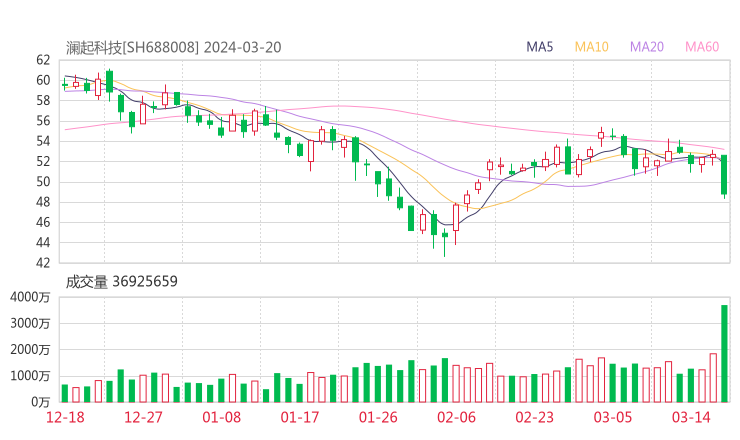The height and width of the screenshot is (440, 740).
Task: Click the 42 price axis label
Action: pyautogui.click(x=43, y=262)
